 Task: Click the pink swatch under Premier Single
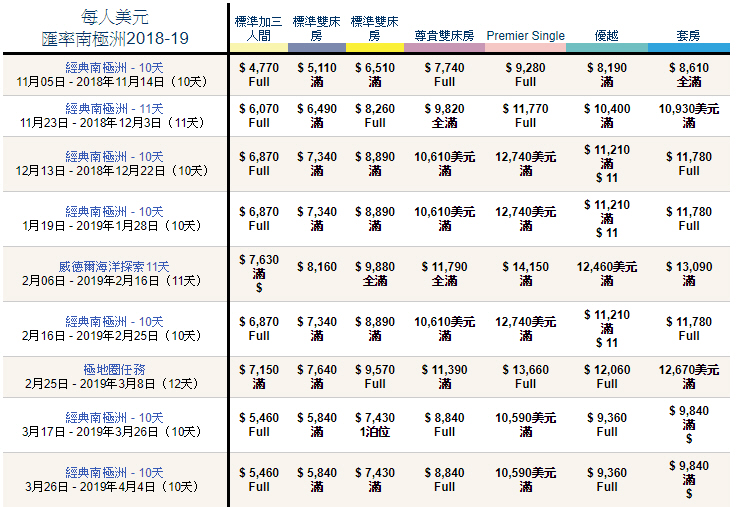pos(525,48)
